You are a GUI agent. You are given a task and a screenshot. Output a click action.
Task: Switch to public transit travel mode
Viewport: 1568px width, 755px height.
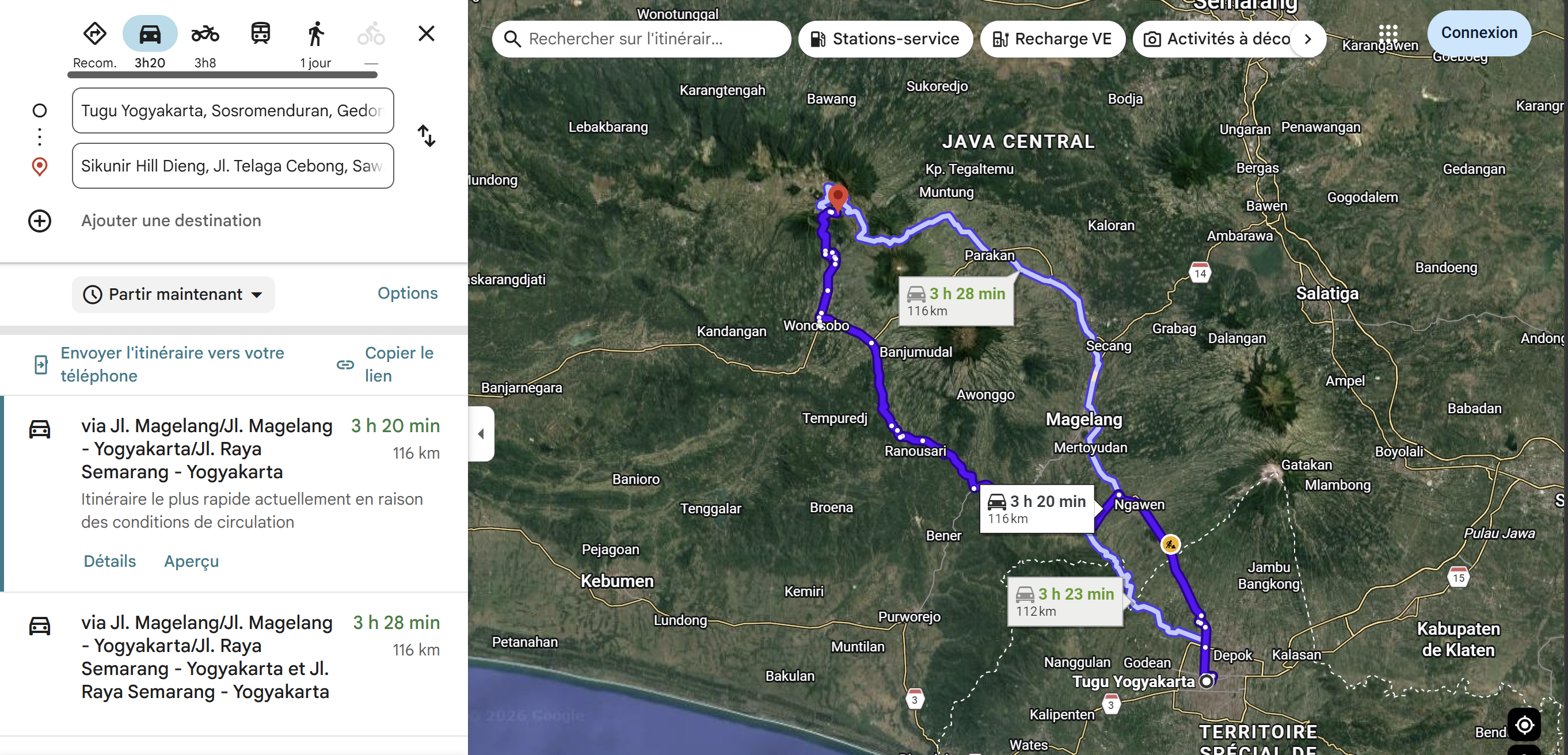click(x=261, y=33)
